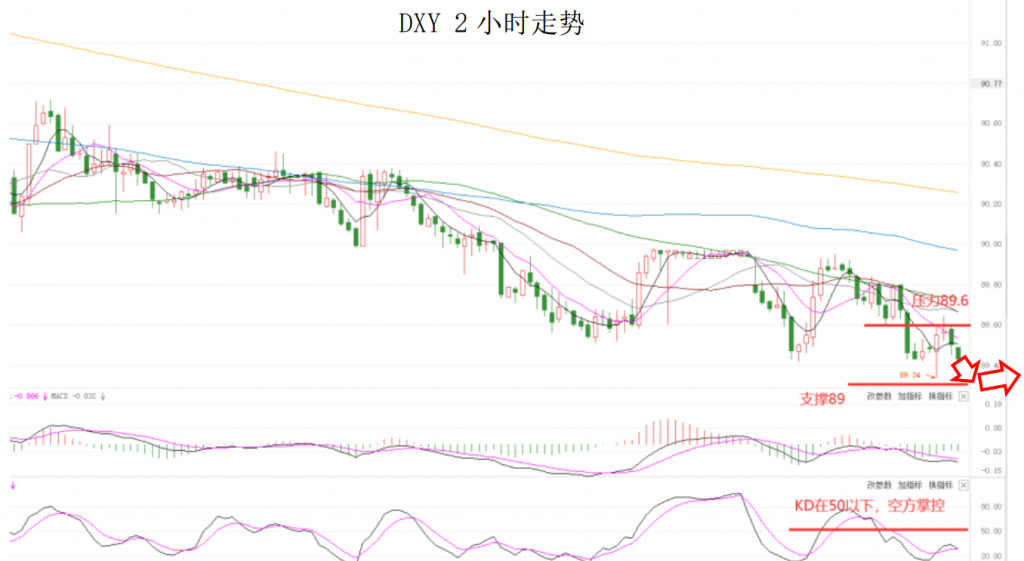Click the 90.40 price axis value

tap(991, 164)
